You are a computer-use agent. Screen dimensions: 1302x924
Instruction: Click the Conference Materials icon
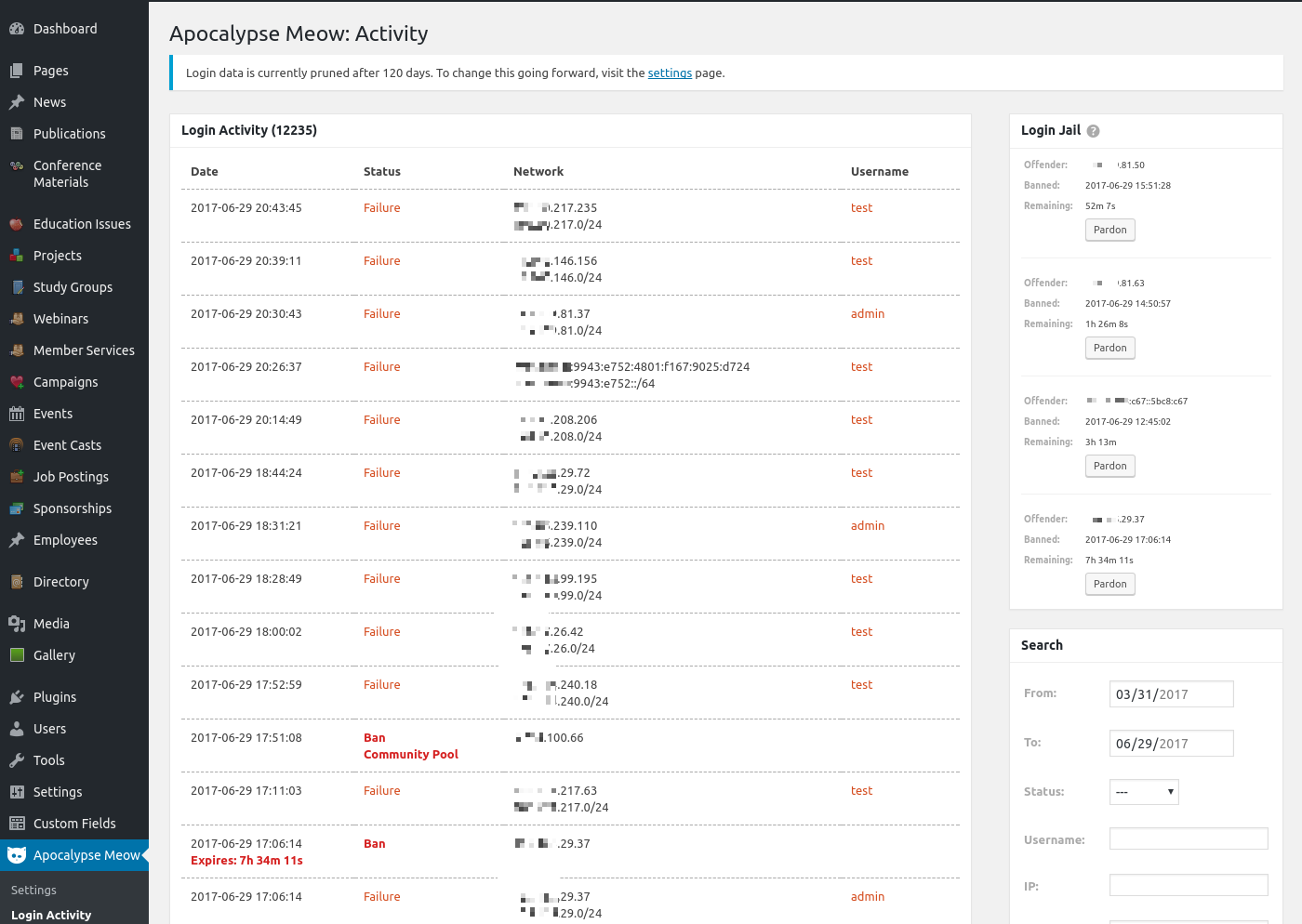click(17, 165)
